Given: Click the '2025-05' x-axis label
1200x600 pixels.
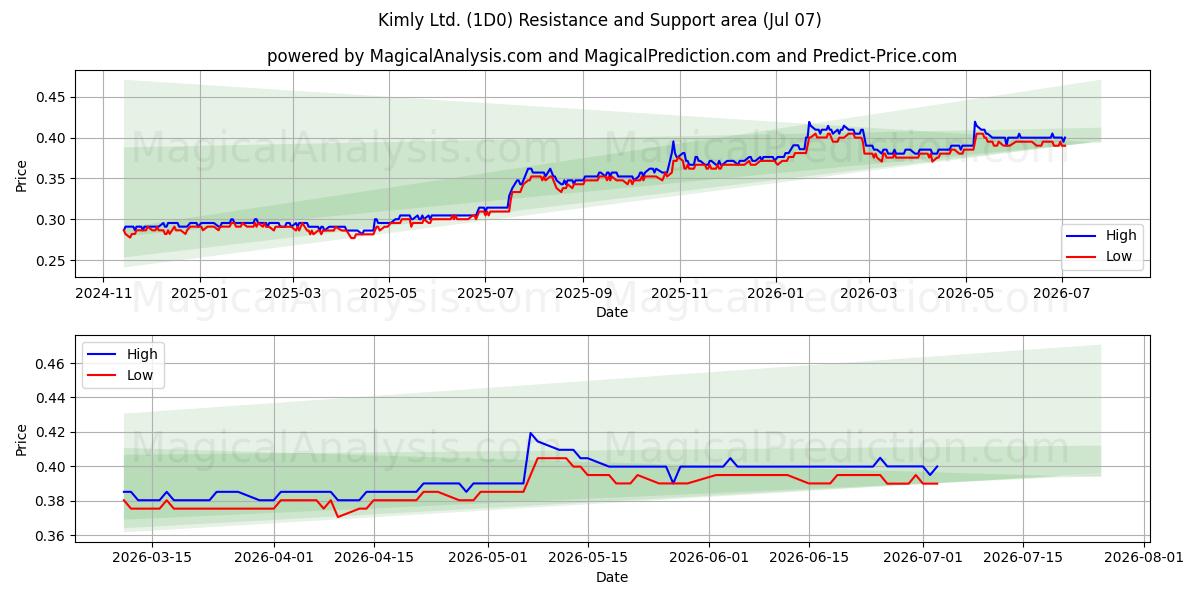Looking at the screenshot, I should pyautogui.click(x=388, y=293).
